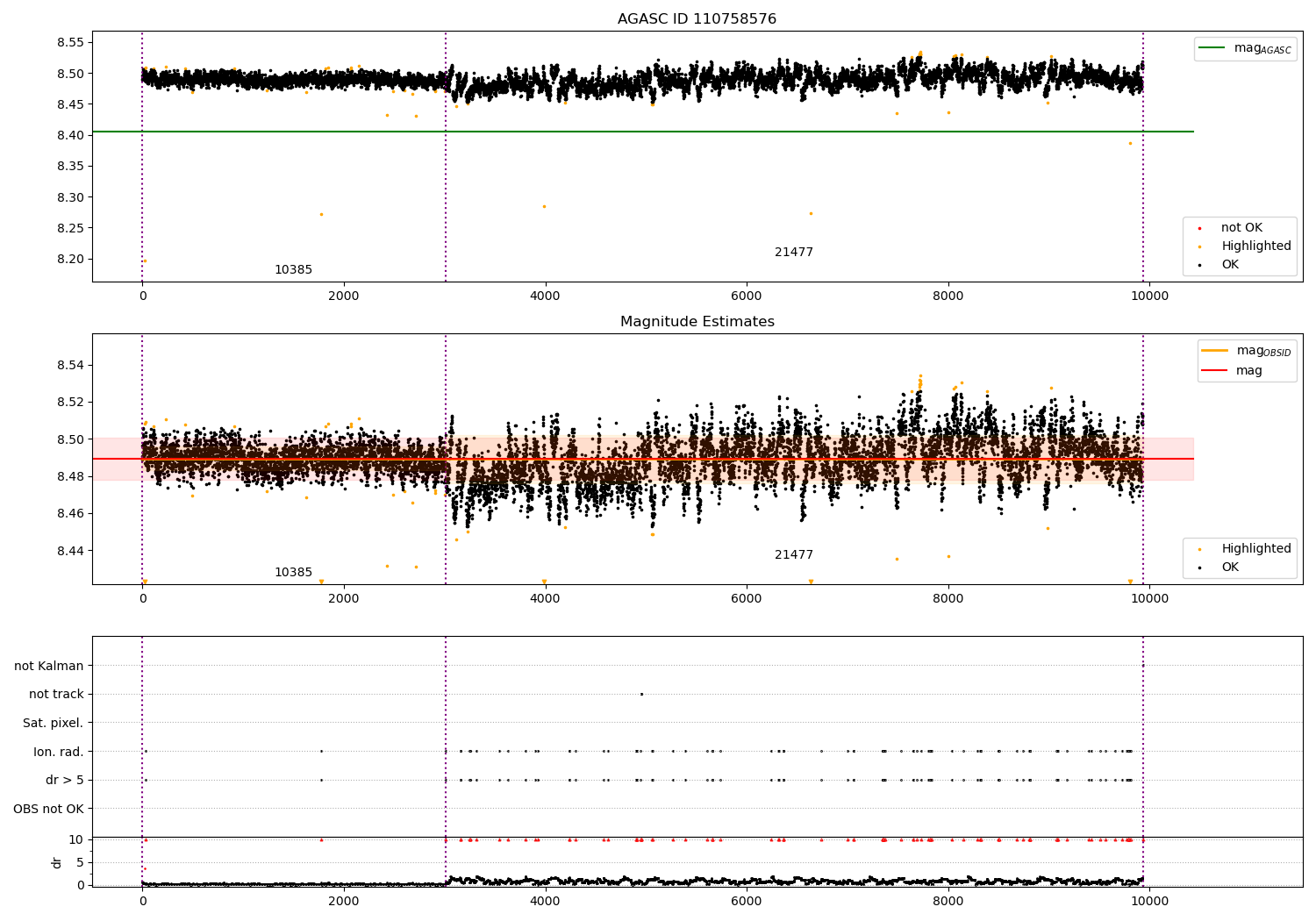Click the single data point in the "not track" row
This screenshot has height=921, width=1316.
click(641, 695)
